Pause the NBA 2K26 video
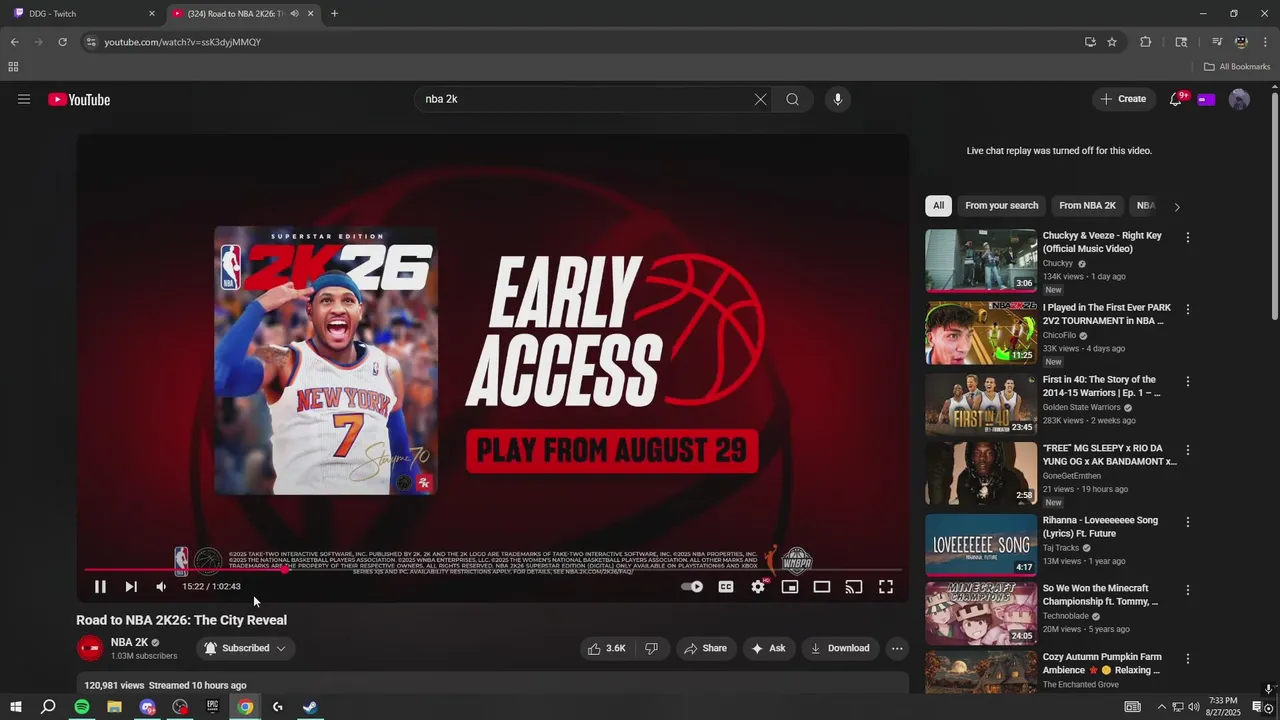 coord(100,587)
